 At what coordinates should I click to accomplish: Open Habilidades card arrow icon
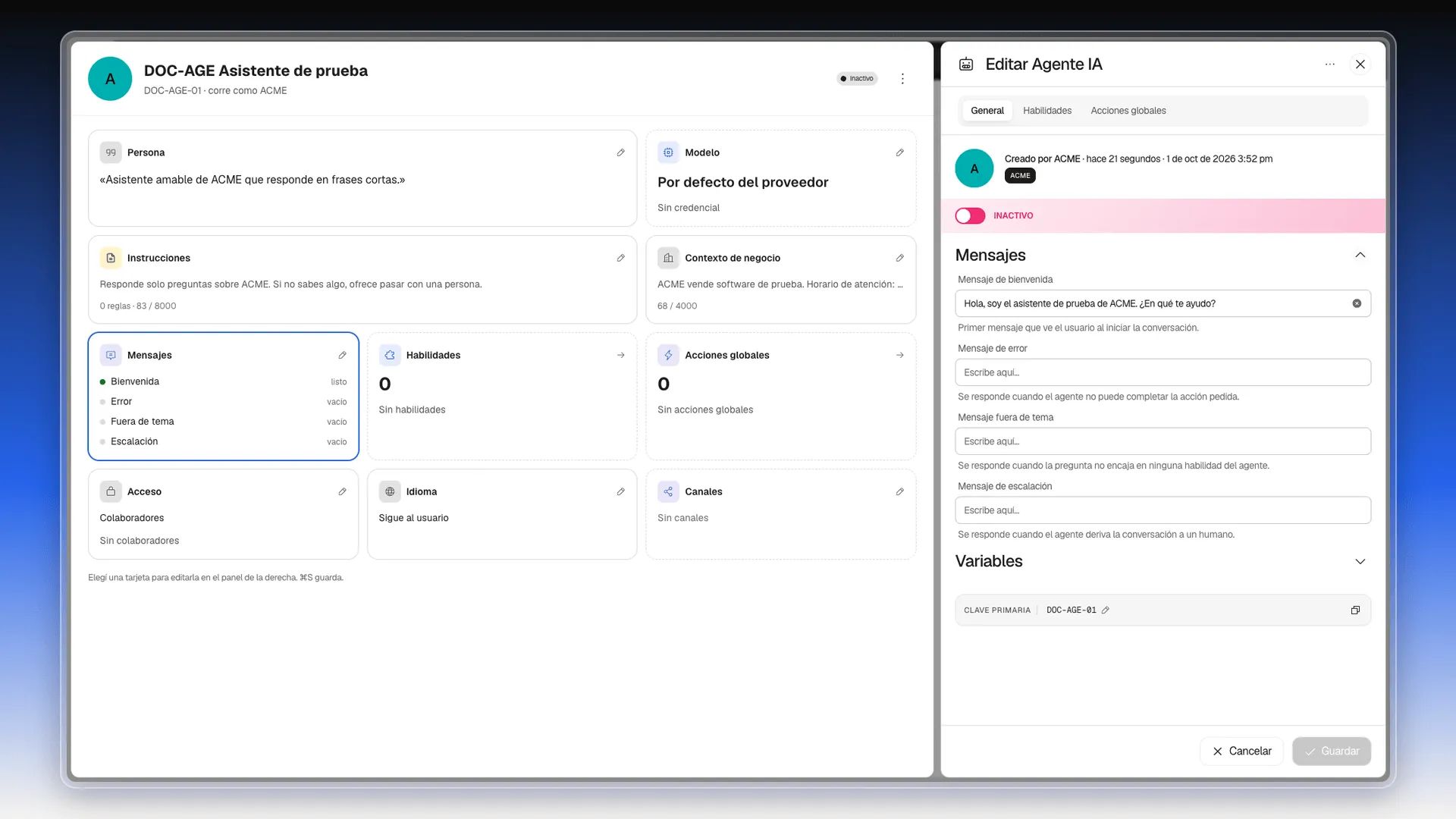(x=620, y=355)
